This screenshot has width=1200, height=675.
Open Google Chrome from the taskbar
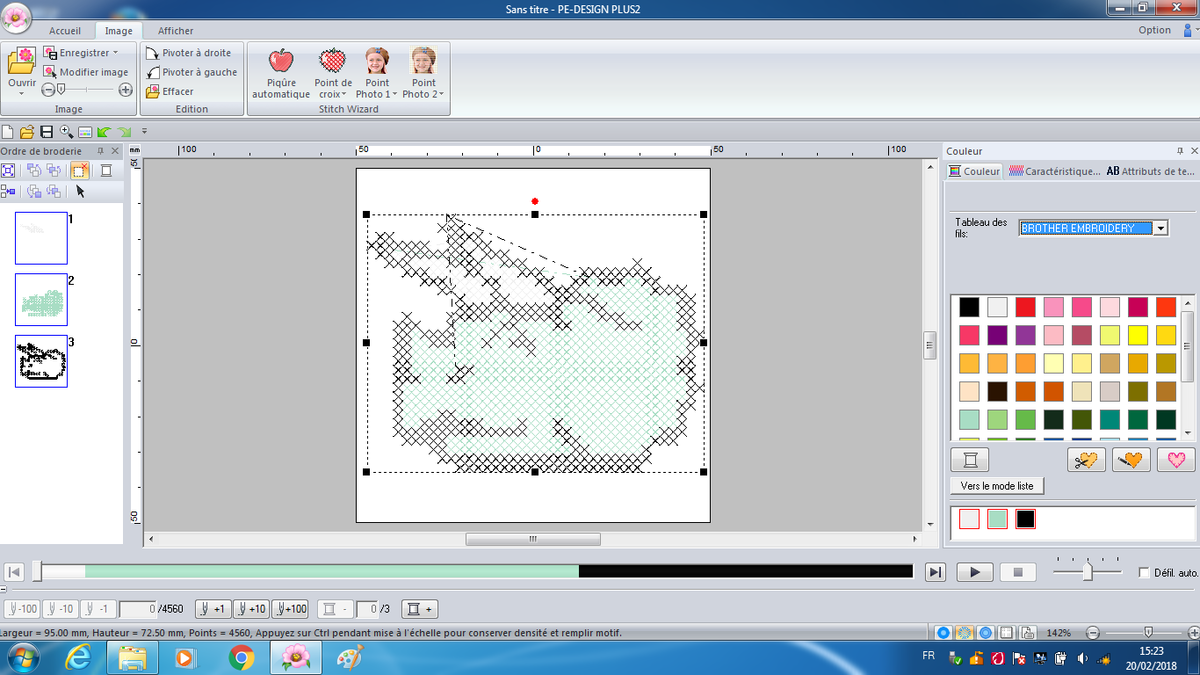pos(241,657)
